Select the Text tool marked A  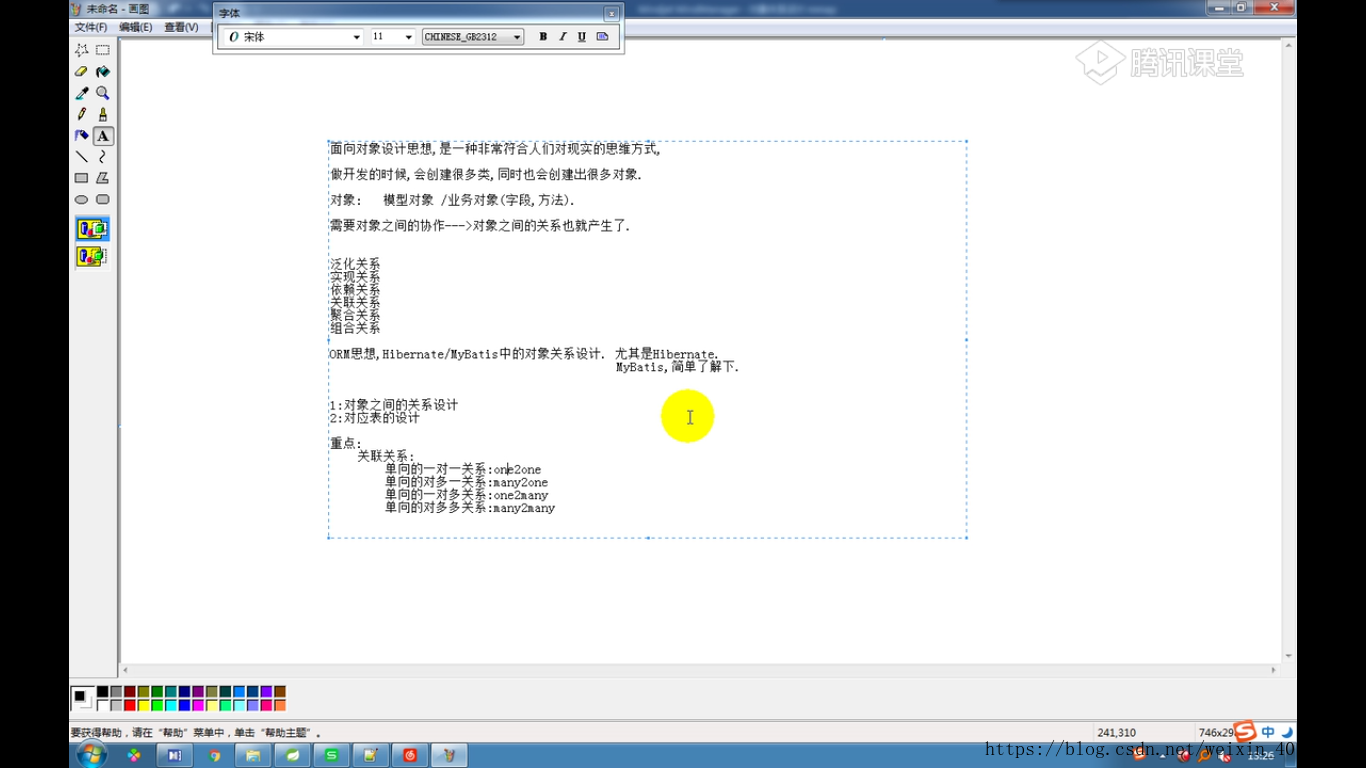(103, 135)
